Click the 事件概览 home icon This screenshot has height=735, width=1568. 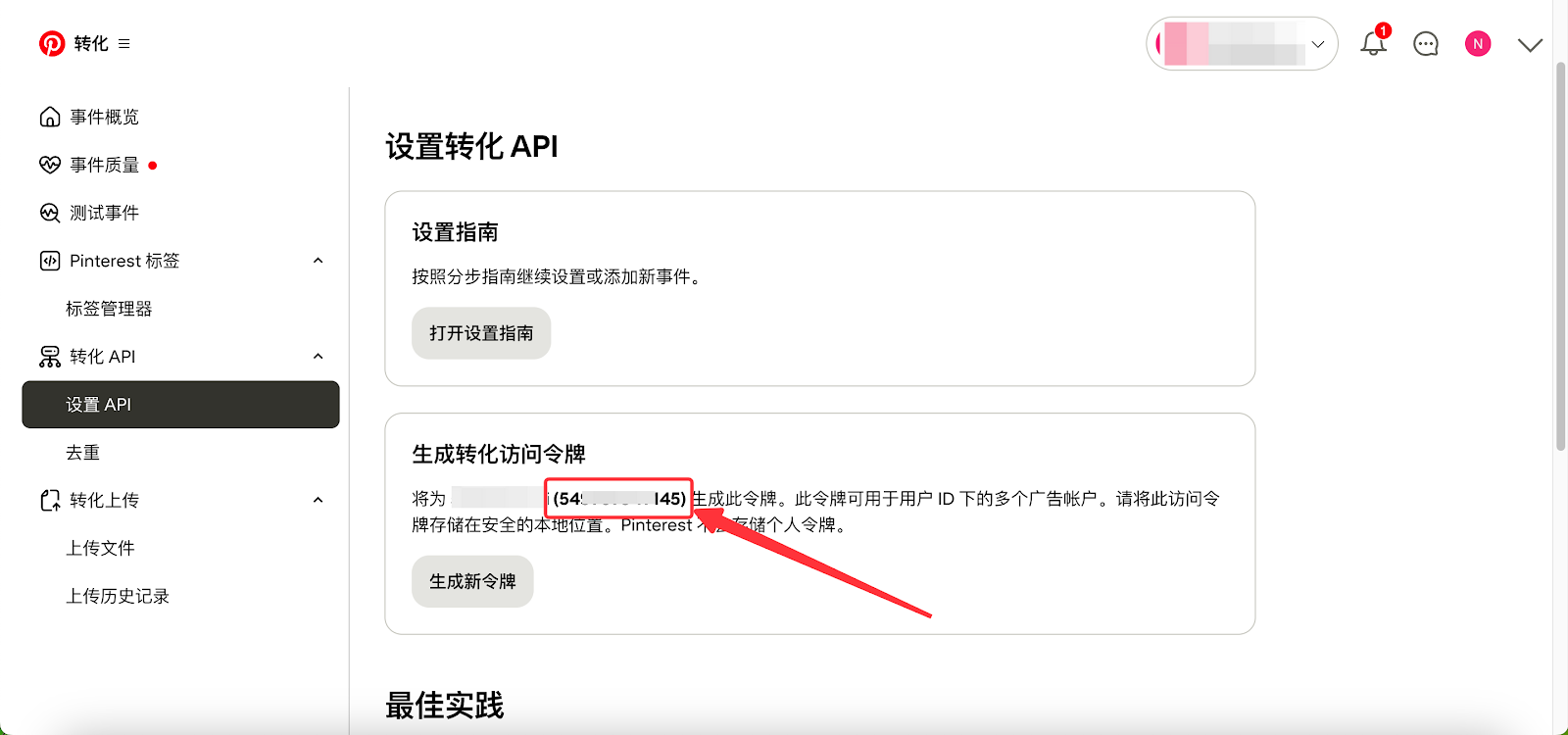pos(50,118)
